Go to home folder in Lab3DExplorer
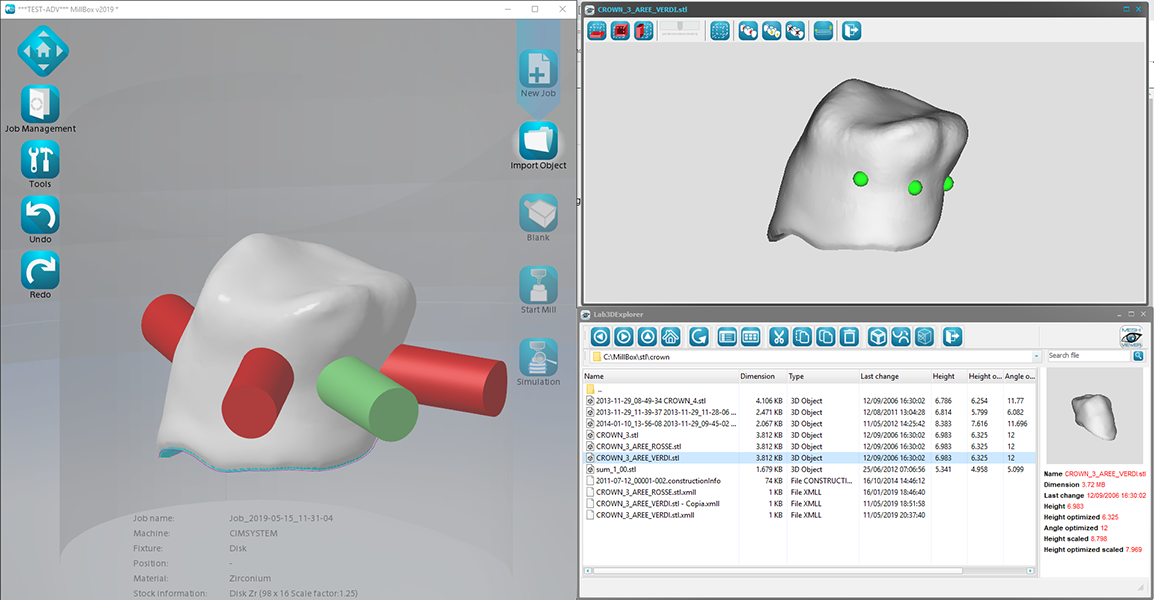 coord(670,337)
